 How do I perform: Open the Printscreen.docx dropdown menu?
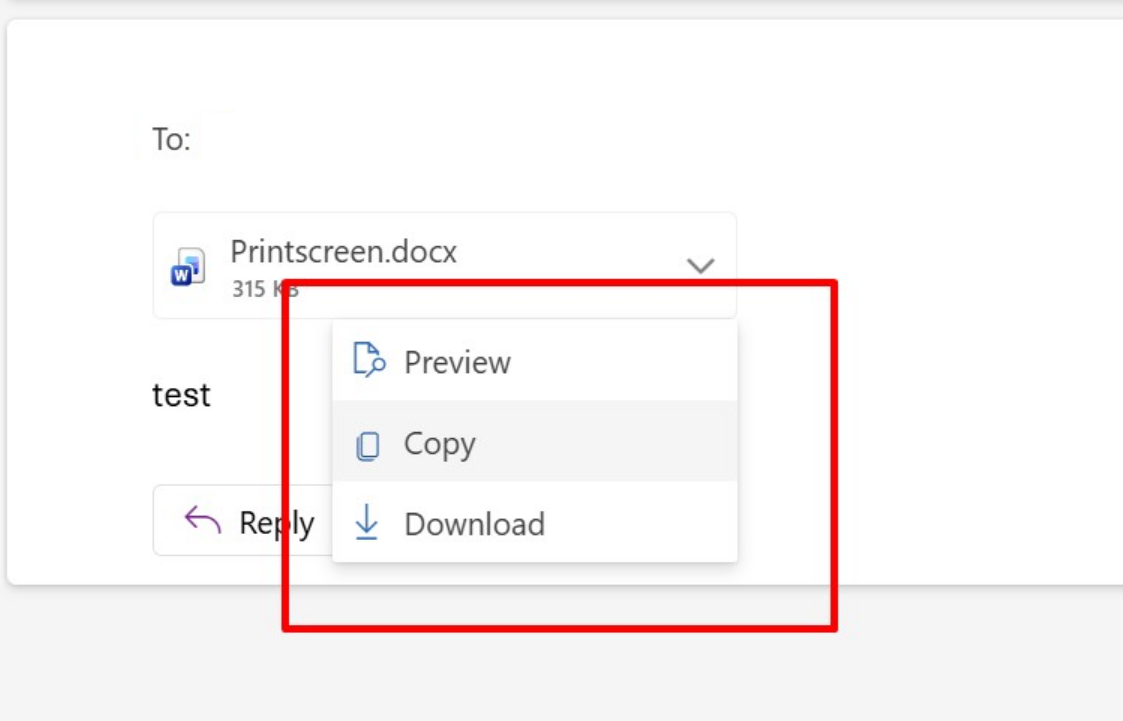pos(699,265)
